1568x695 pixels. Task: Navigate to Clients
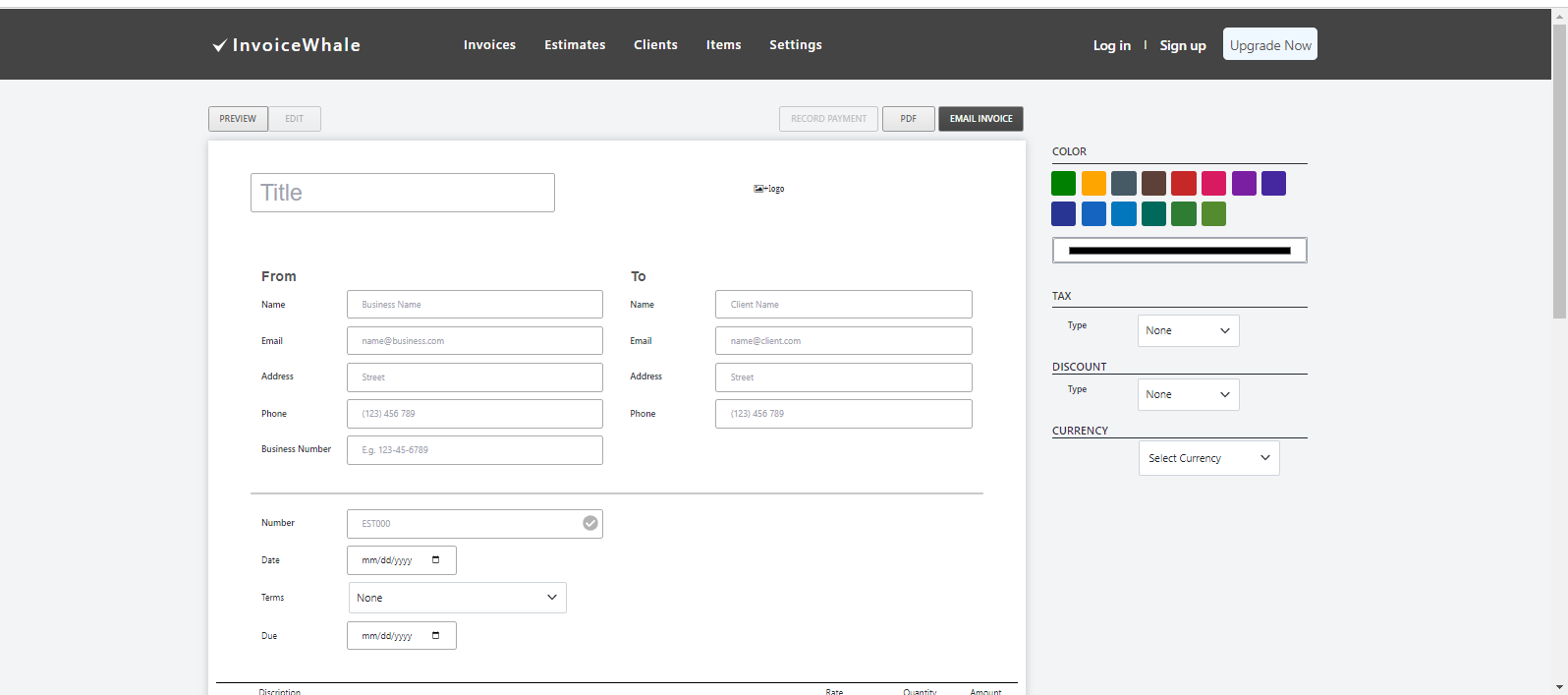(655, 45)
